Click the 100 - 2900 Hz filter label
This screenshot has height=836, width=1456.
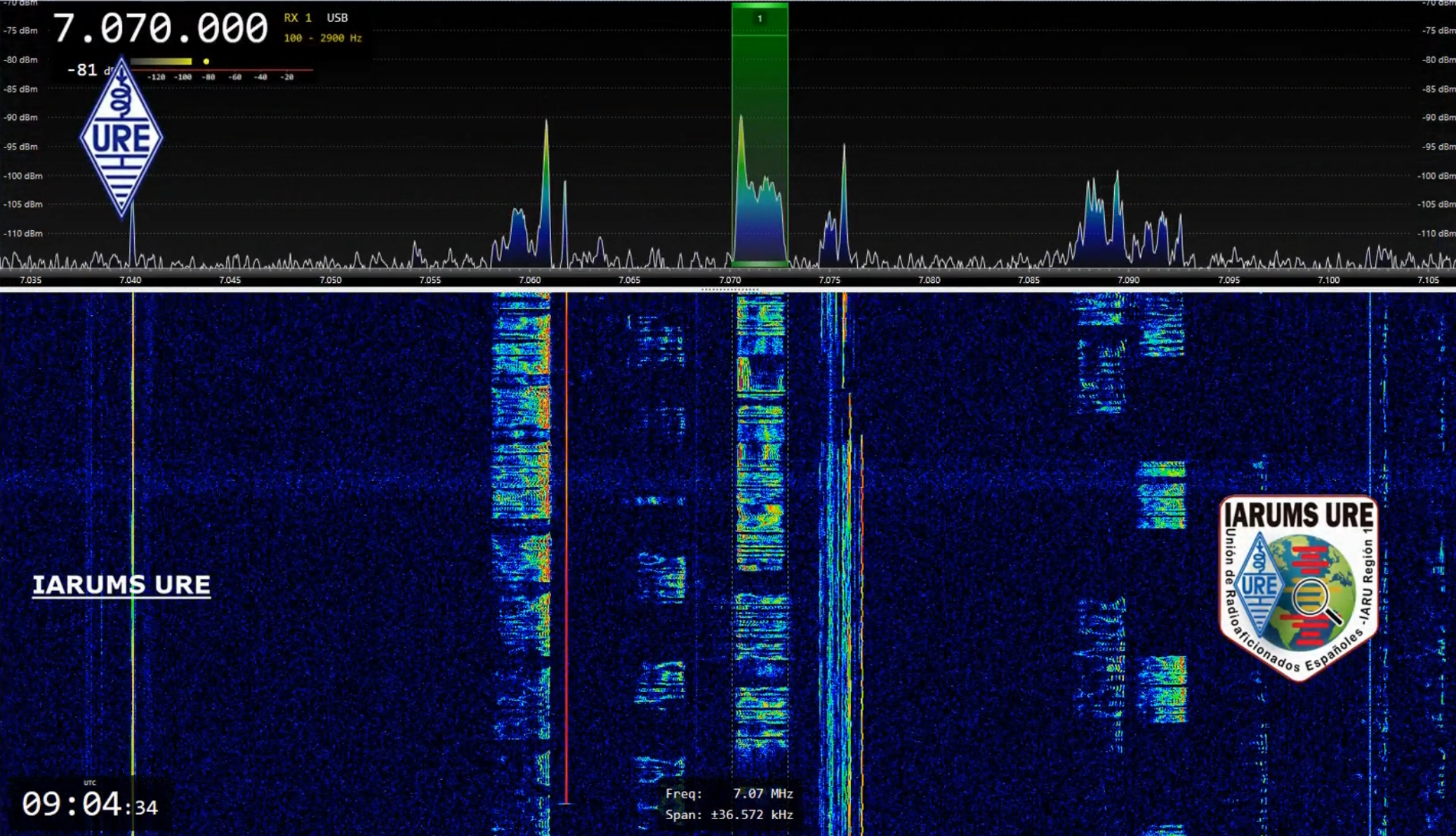click(x=322, y=38)
